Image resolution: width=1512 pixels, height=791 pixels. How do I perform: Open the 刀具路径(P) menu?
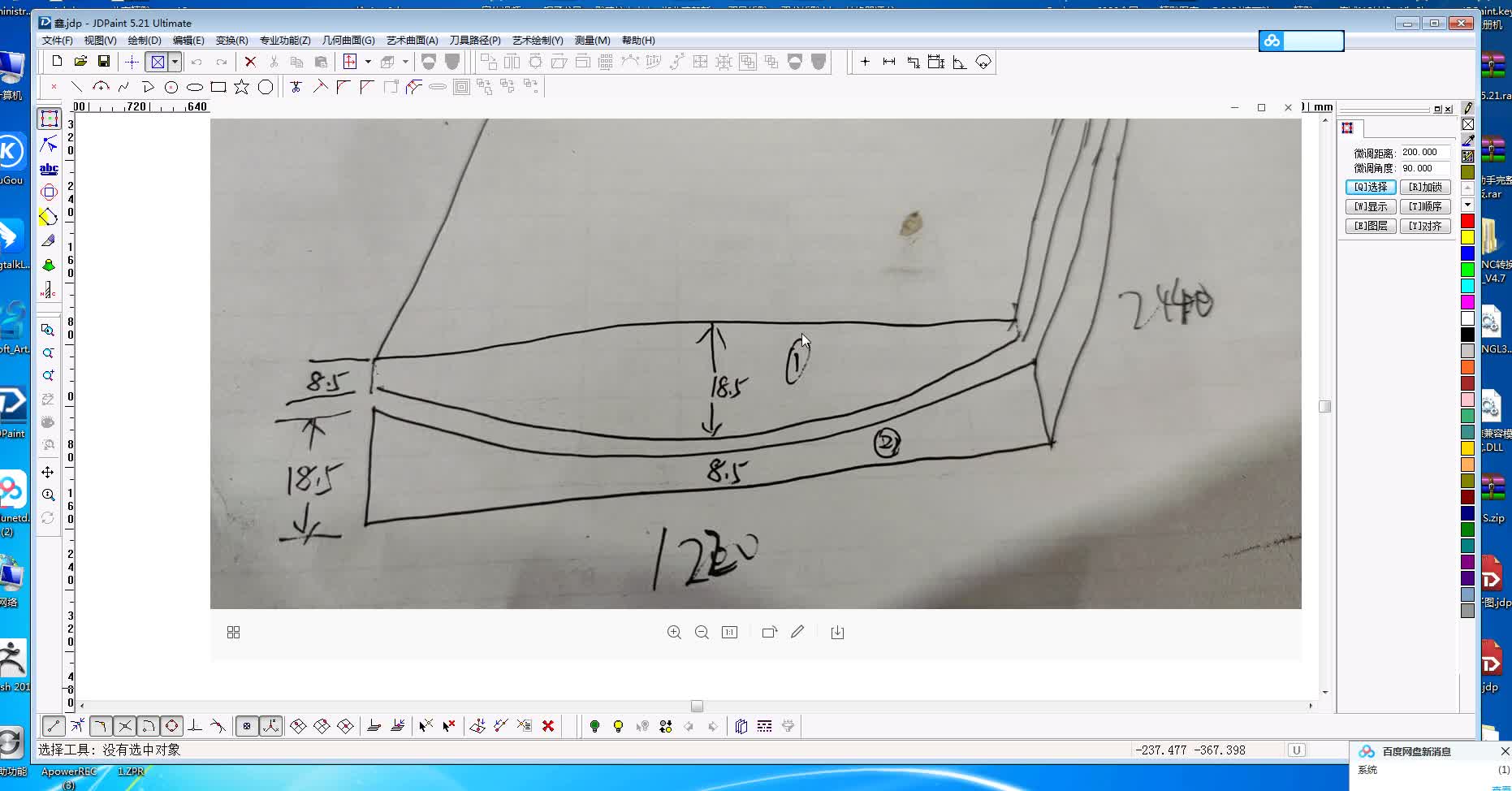[475, 40]
